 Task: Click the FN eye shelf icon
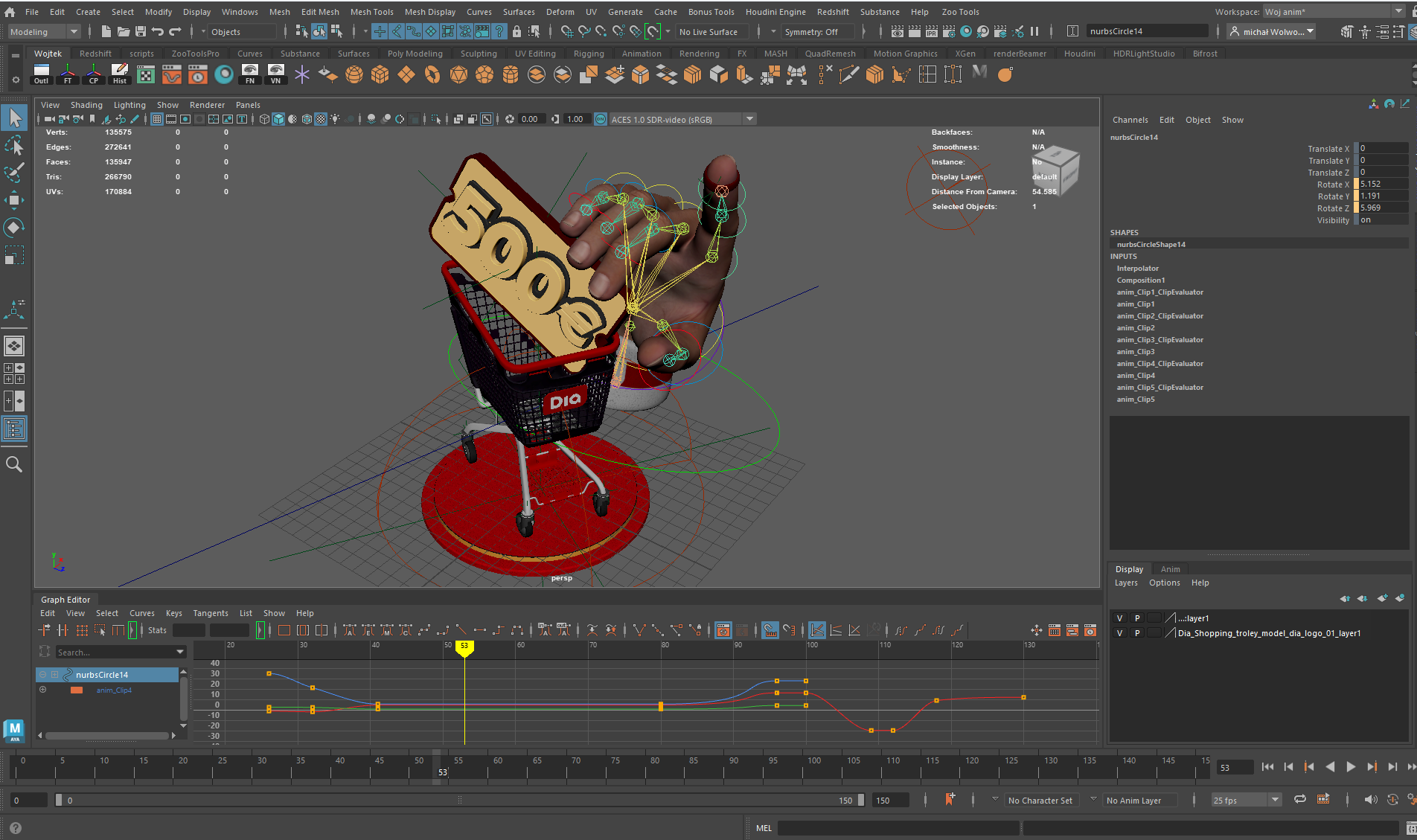pyautogui.click(x=250, y=74)
